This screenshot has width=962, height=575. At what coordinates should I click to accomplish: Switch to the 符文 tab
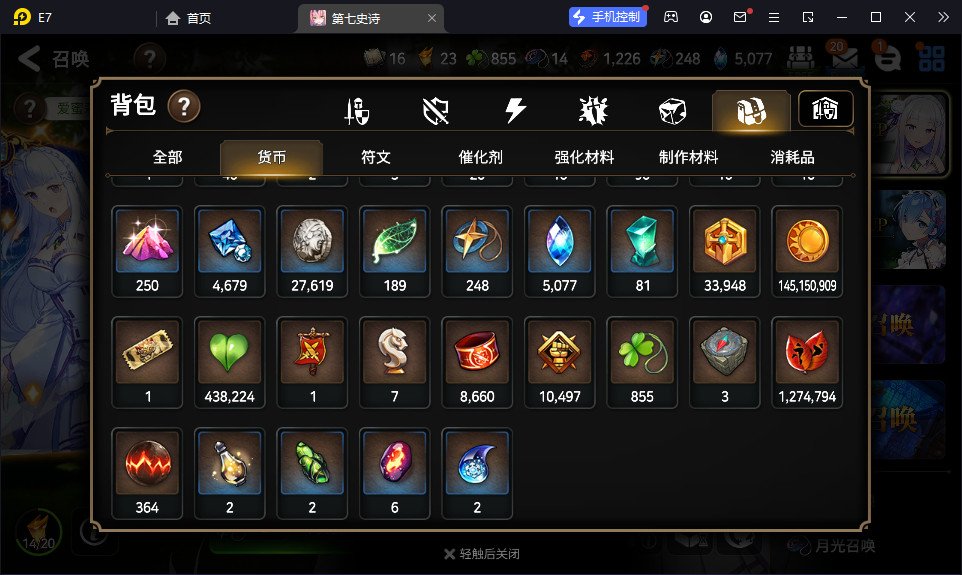point(375,158)
